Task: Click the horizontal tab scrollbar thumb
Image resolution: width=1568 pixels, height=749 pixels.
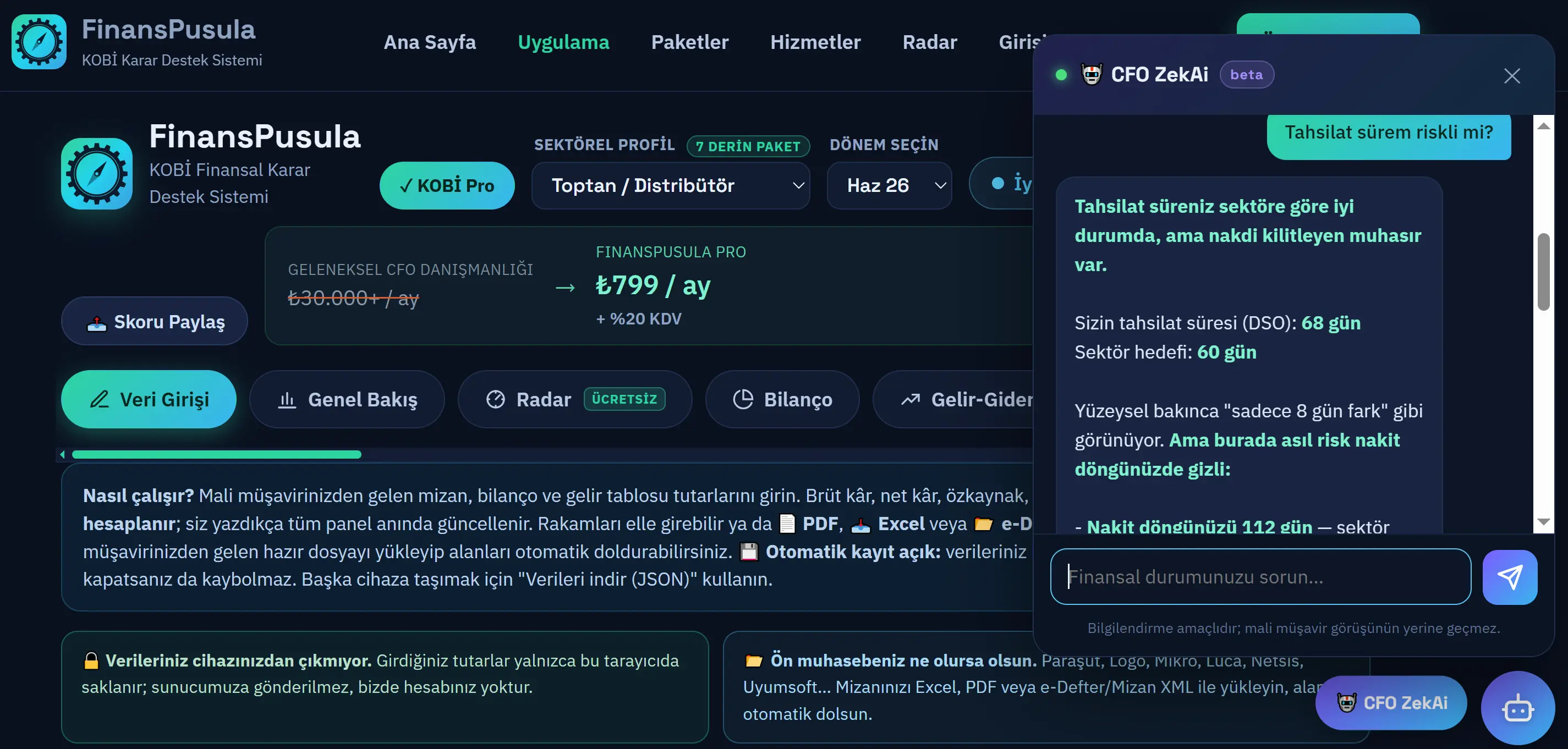Action: point(217,454)
